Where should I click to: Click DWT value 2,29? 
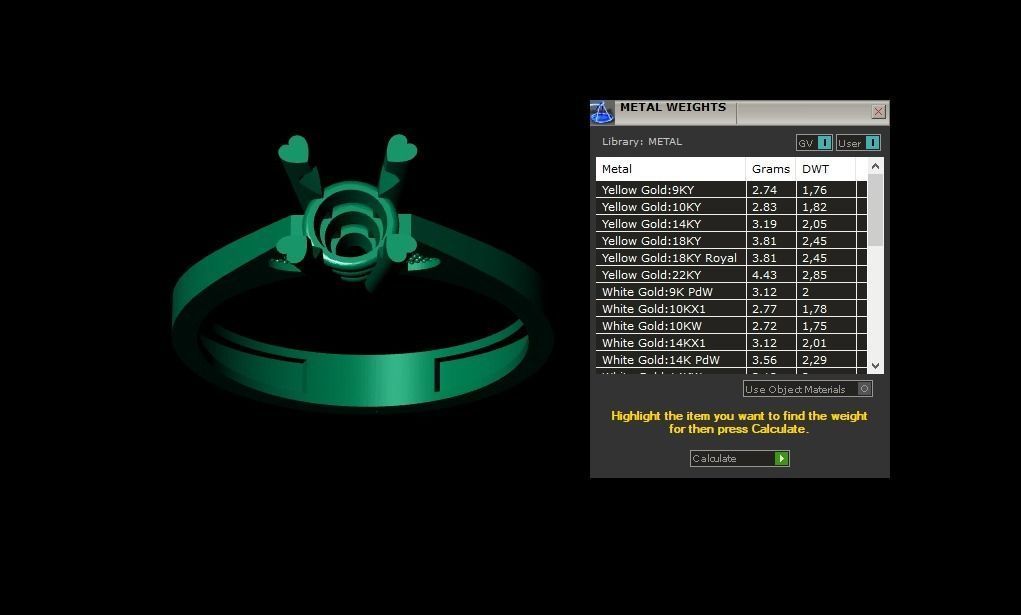815,360
